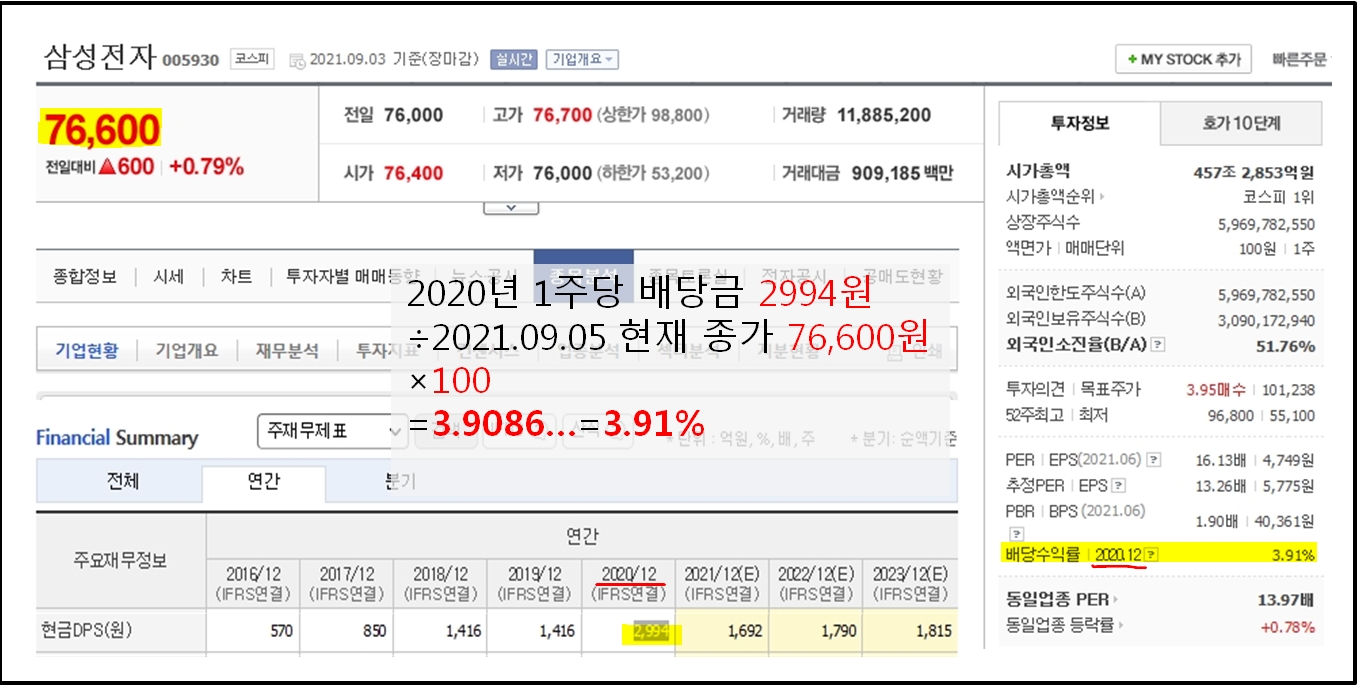Click the +0.79% change value
1359x686 pixels.
tap(206, 167)
